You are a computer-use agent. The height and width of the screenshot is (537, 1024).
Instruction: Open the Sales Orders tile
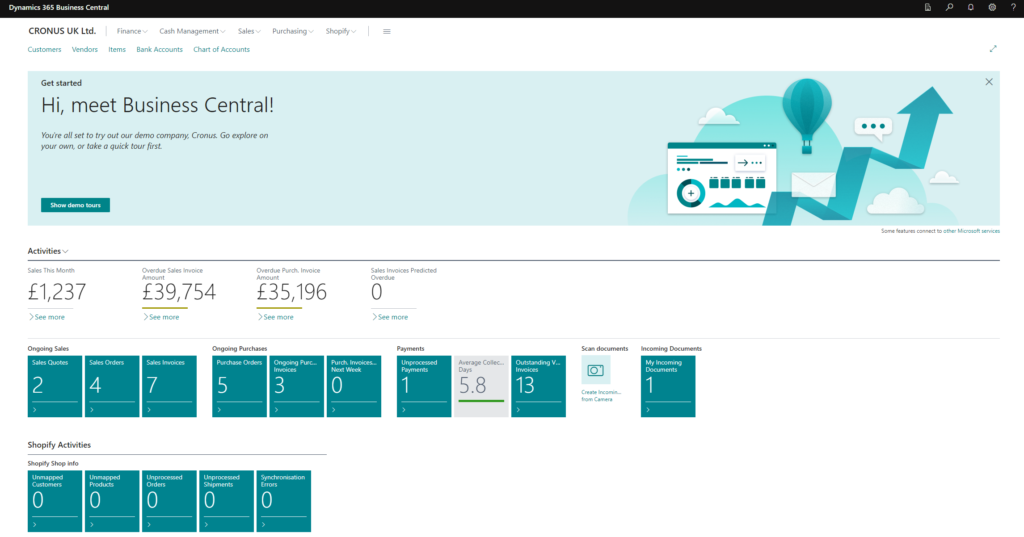coord(112,386)
